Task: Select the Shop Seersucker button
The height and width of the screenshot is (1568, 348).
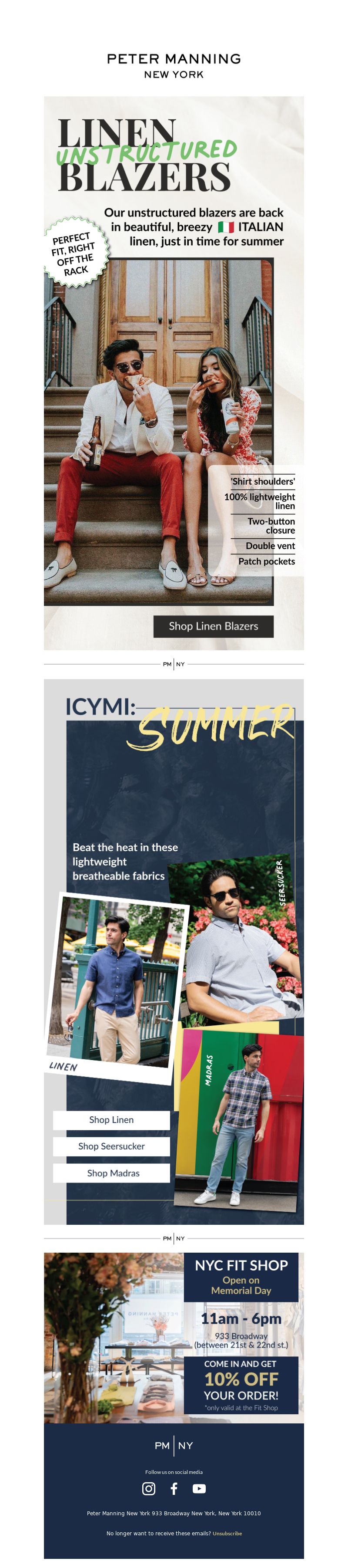Action: click(x=111, y=1146)
